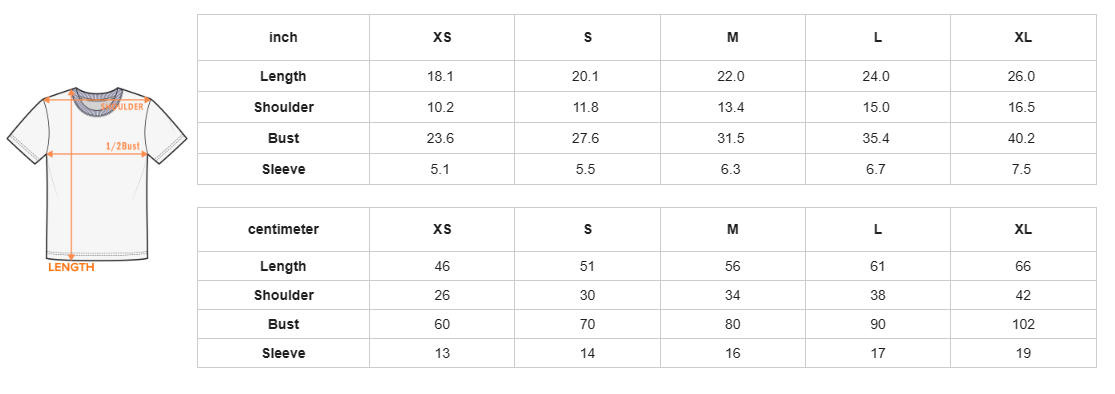Select the 31.5 bust value for M

[731, 139]
